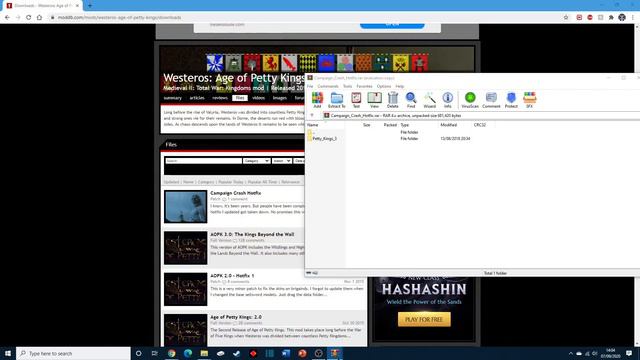Select ModDB files tab

[x=240, y=98]
